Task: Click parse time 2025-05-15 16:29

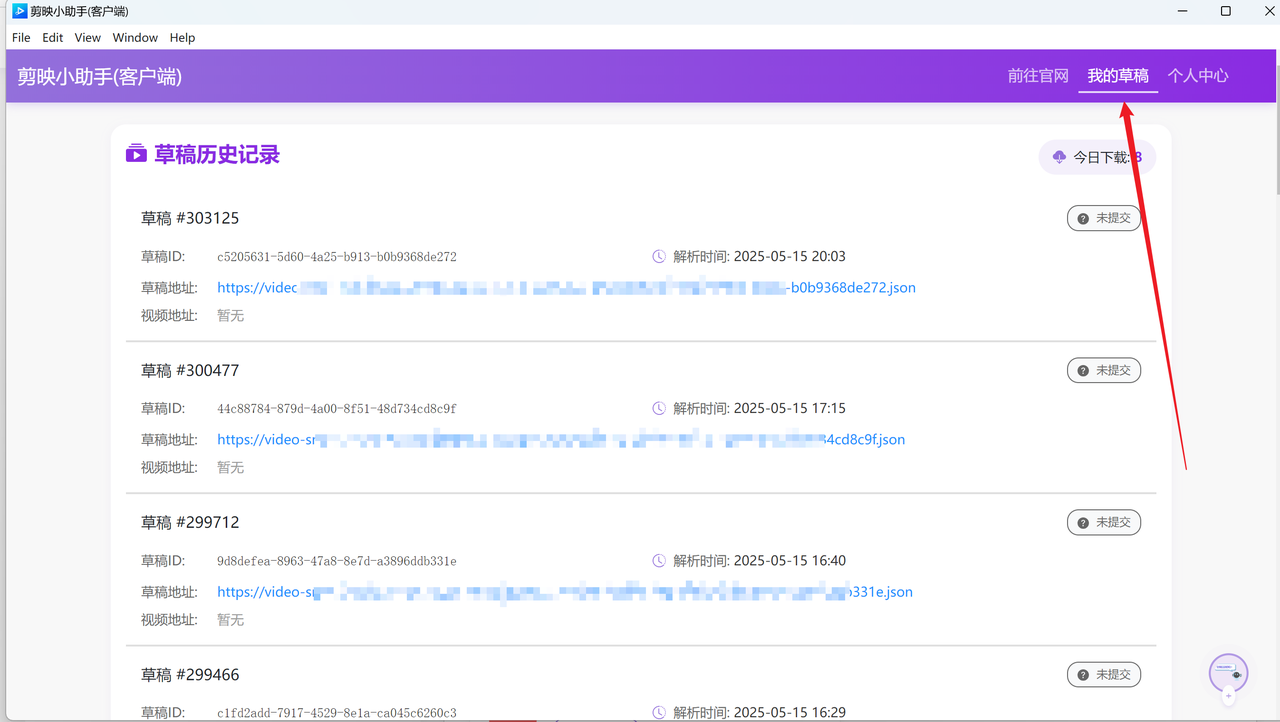Action: coord(790,712)
